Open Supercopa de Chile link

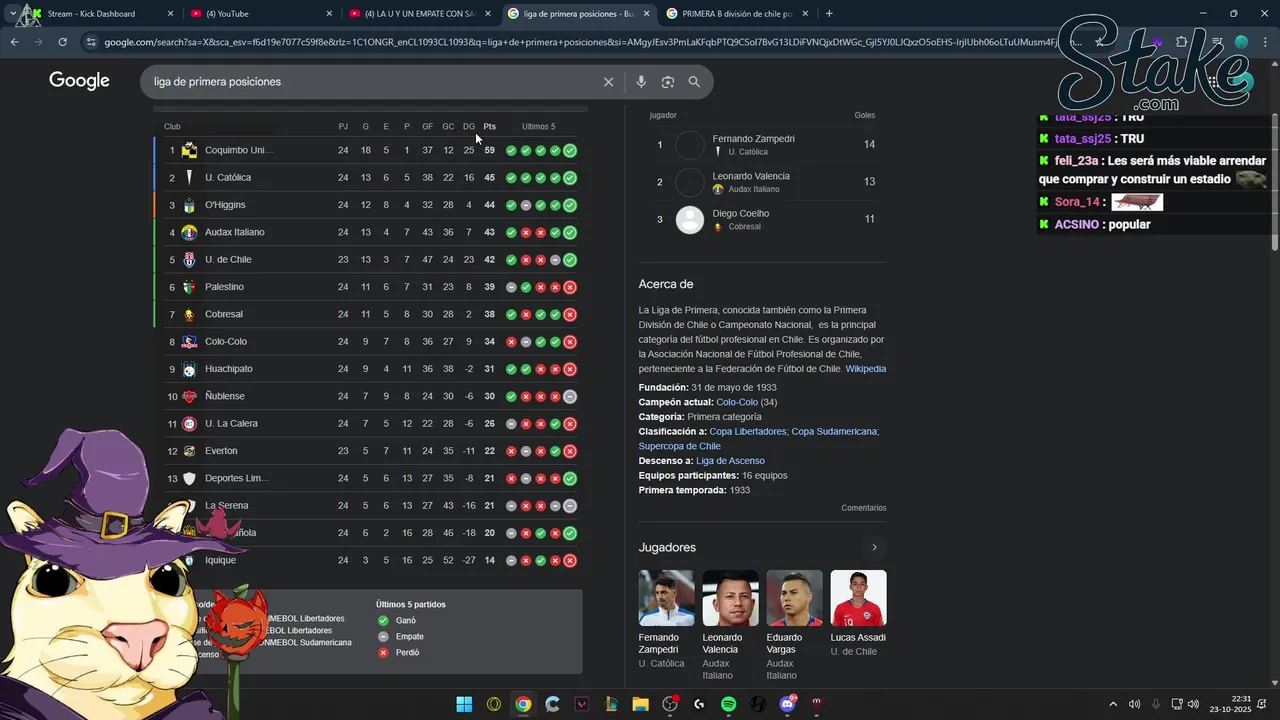pyautogui.click(x=680, y=446)
